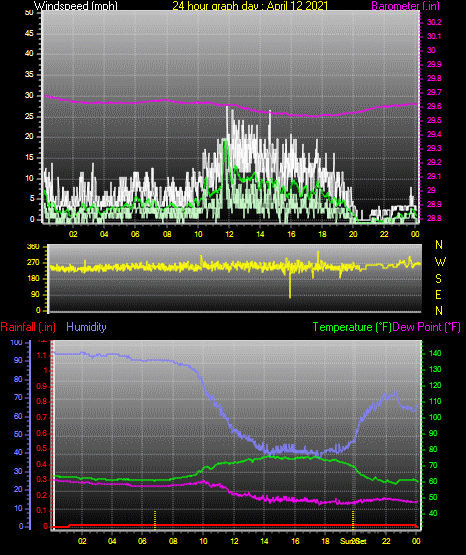Viewport: 466px width, 555px height.
Task: Click the 25 windspeed axis value
Action: [29, 116]
